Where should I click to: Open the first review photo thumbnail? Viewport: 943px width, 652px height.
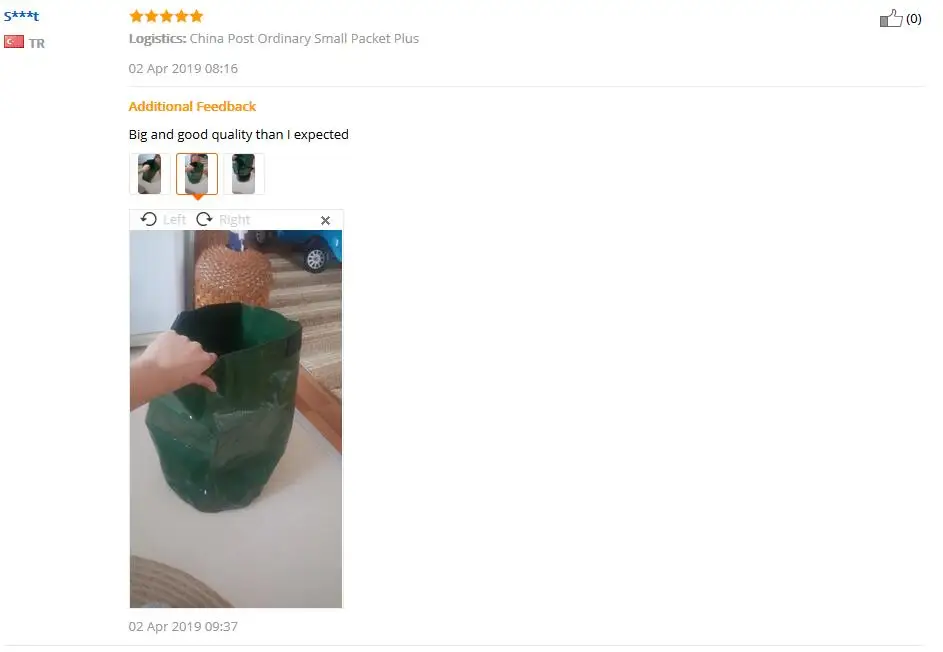point(150,174)
